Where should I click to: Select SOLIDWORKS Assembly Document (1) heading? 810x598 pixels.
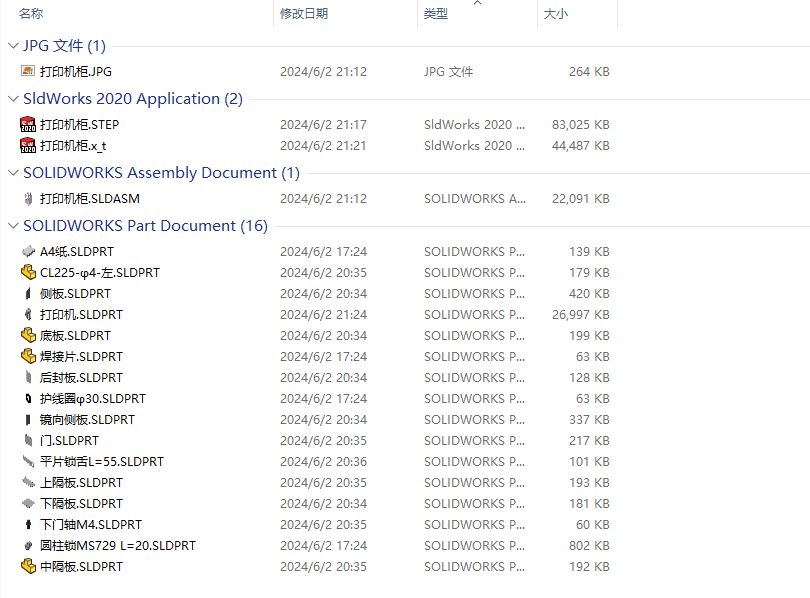click(x=161, y=173)
